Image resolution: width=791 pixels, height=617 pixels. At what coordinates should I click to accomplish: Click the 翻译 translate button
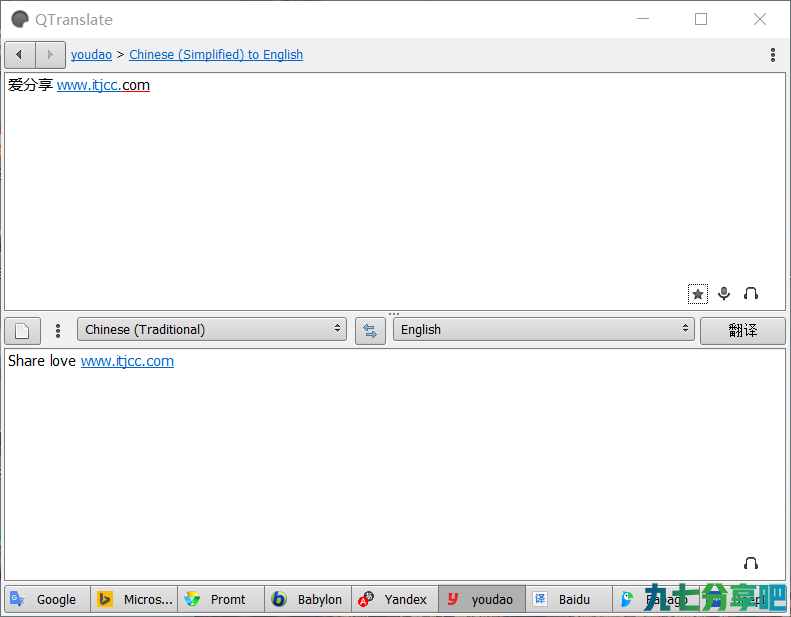[743, 331]
